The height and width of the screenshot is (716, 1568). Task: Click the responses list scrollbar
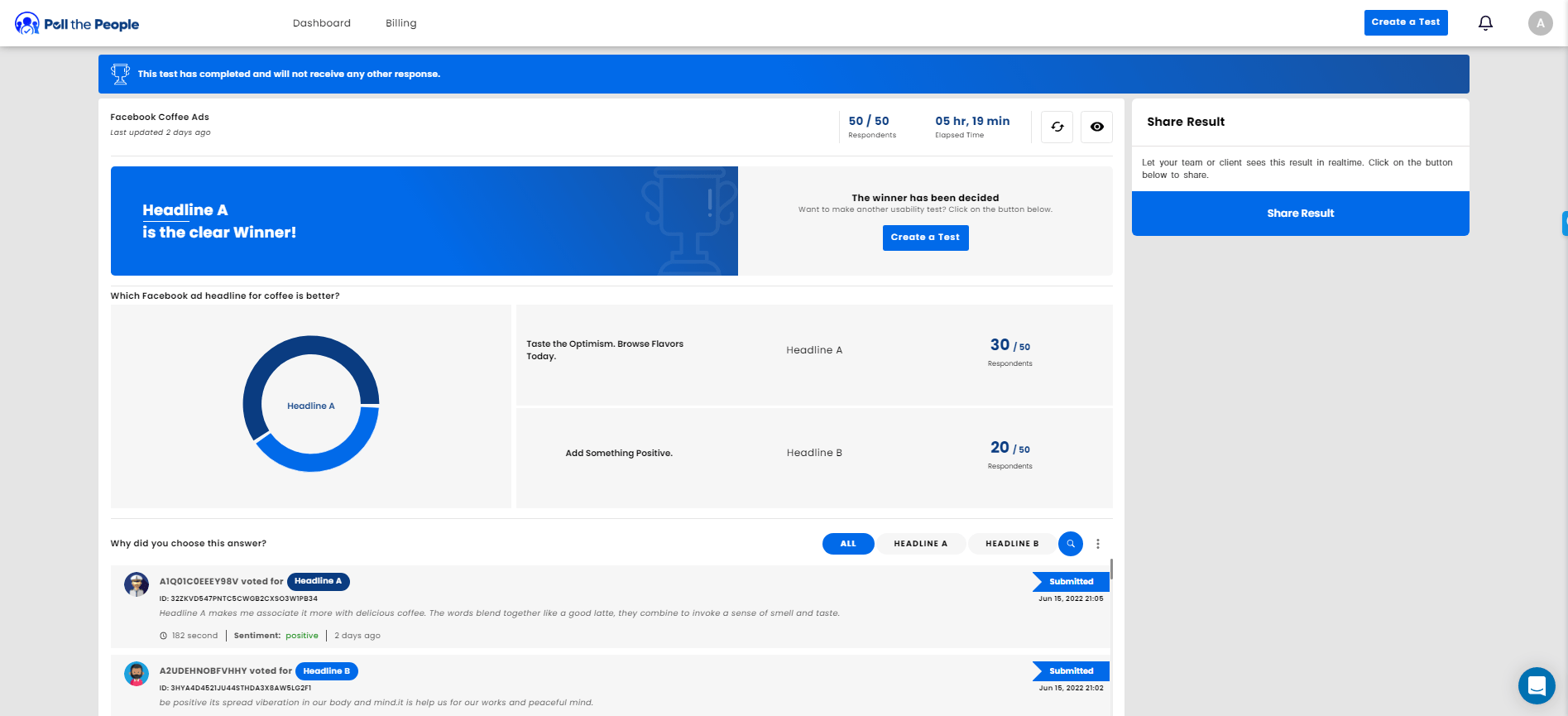click(x=1110, y=569)
